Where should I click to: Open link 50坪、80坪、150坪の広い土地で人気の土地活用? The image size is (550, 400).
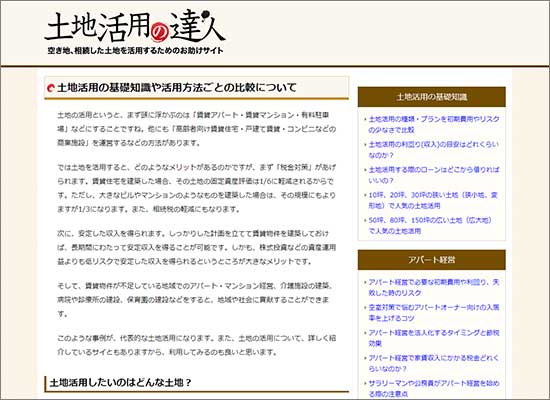pos(430,226)
